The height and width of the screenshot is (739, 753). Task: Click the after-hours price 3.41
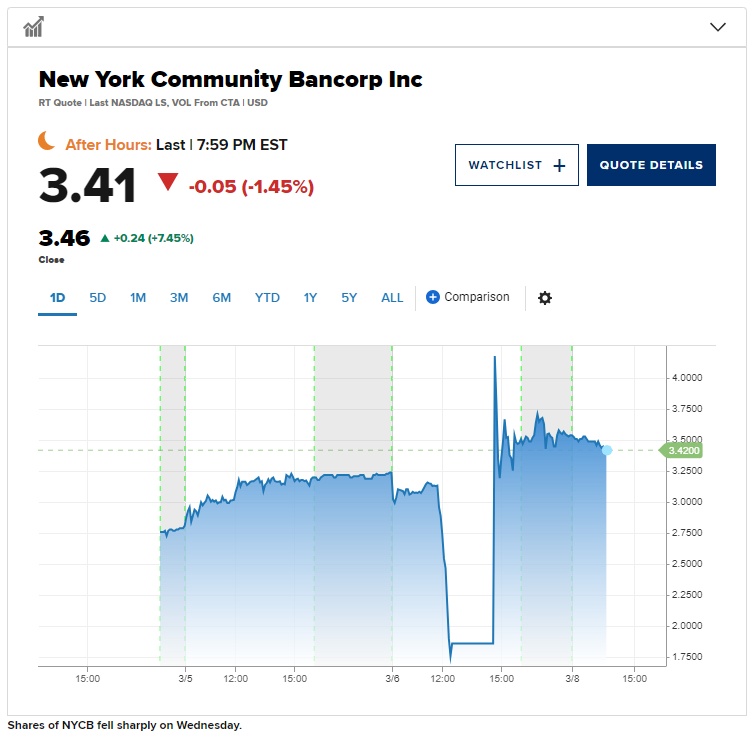87,185
